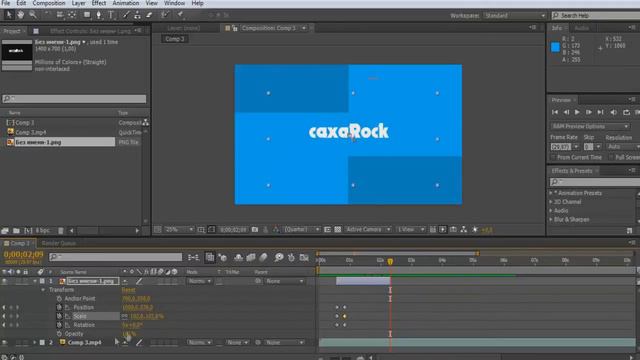Image resolution: width=640 pixels, height=360 pixels.
Task: Open Composition menu
Action: [x=49, y=3]
